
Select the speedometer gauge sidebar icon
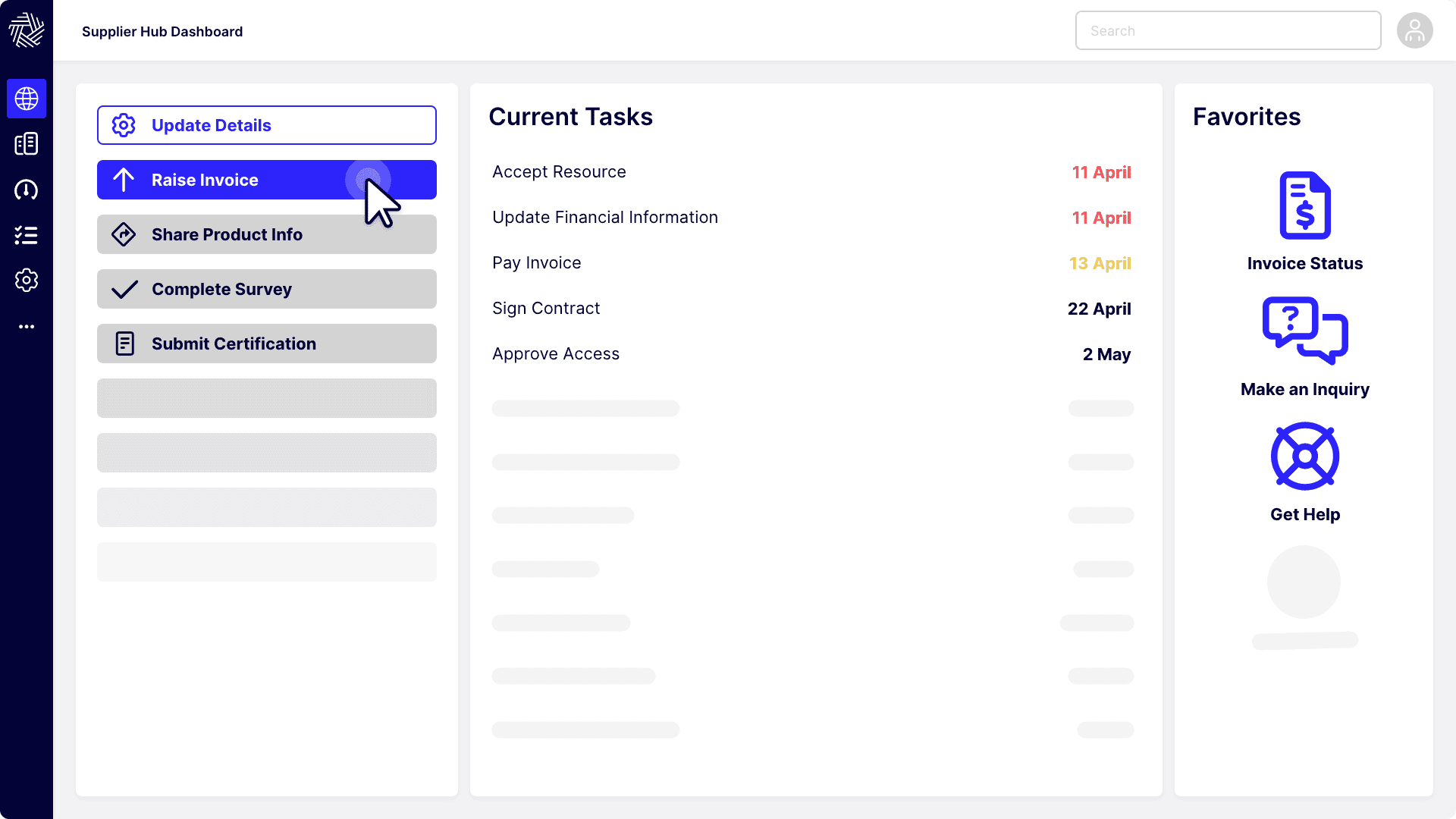point(27,190)
